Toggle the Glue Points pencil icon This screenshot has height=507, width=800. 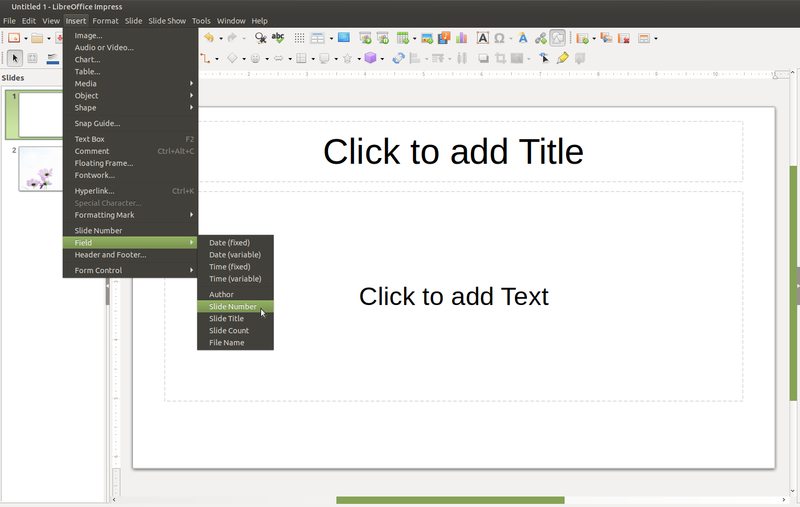pos(562,59)
